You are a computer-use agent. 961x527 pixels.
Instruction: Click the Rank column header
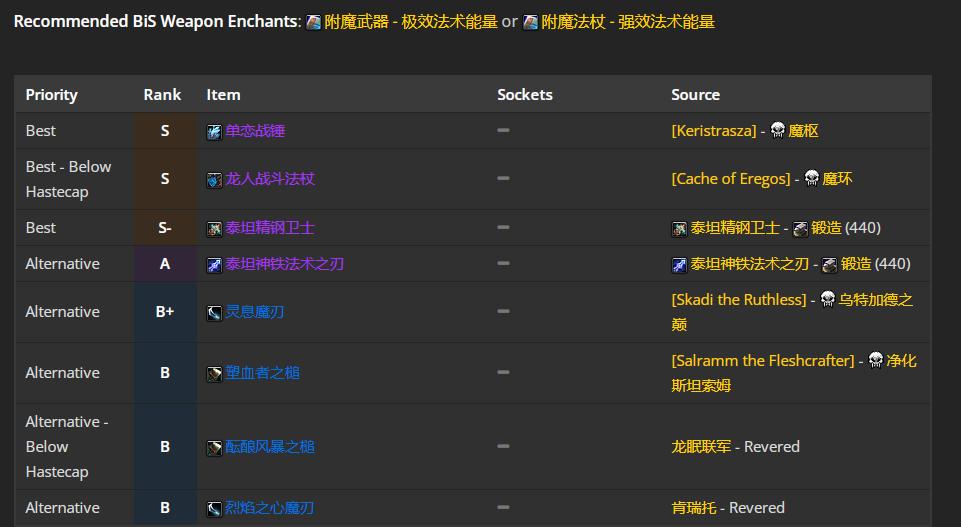coord(162,95)
